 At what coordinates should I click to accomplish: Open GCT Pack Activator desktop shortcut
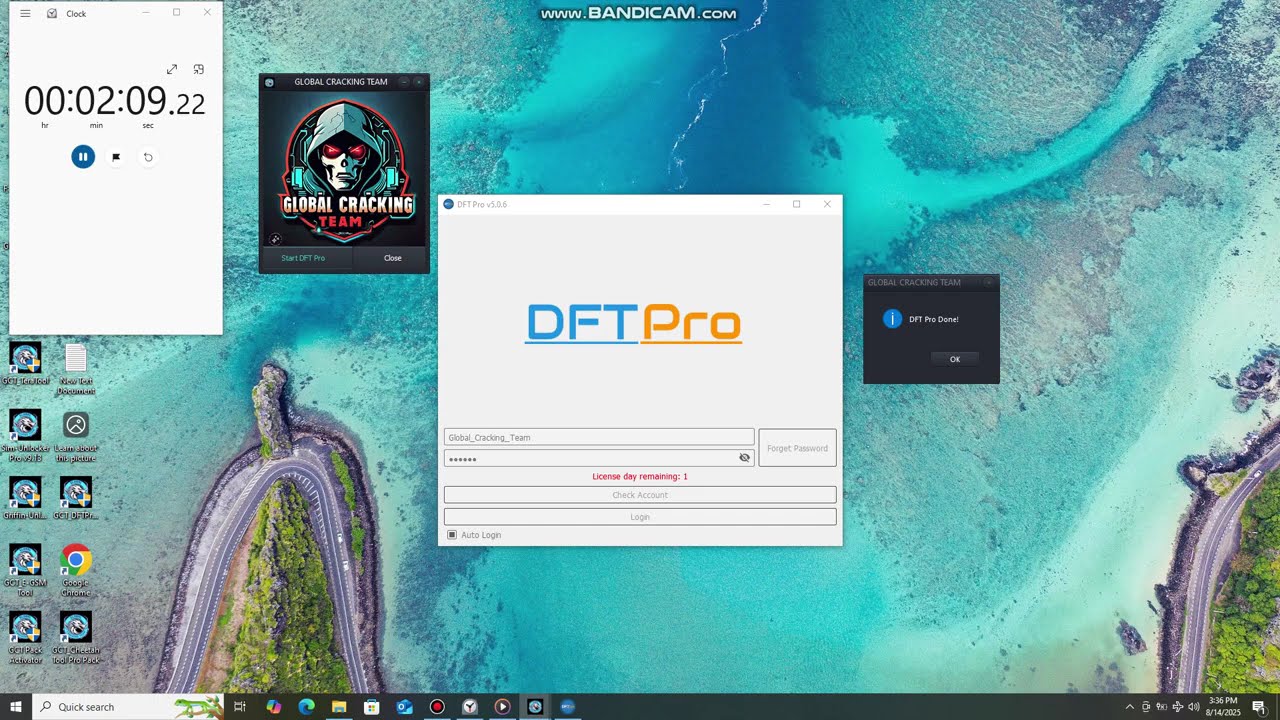[x=25, y=638]
